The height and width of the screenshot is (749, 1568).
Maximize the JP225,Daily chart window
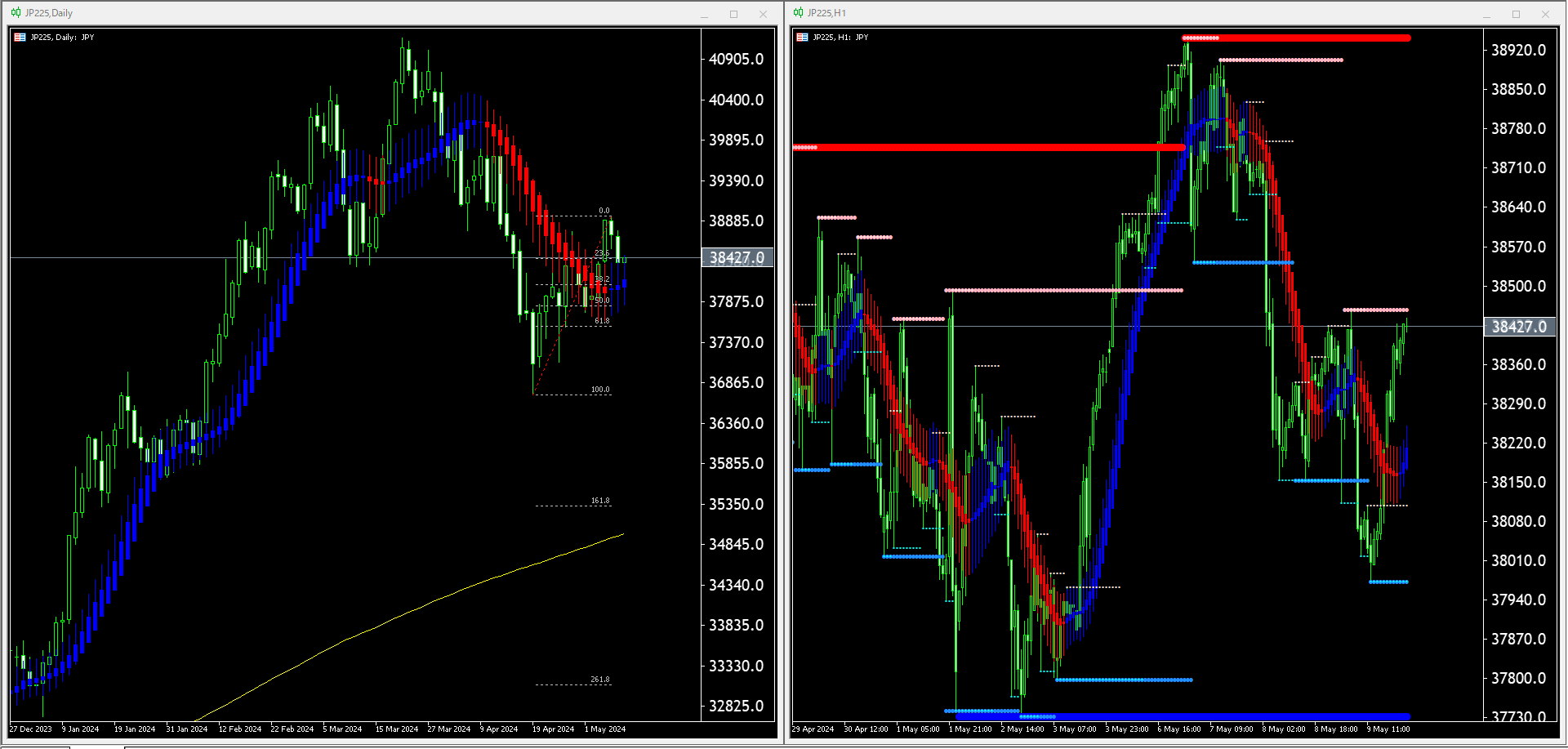pos(733,14)
